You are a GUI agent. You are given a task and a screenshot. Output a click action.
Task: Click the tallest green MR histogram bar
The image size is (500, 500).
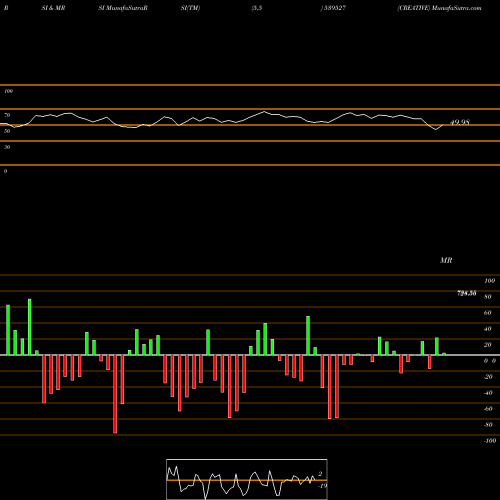tap(30, 327)
